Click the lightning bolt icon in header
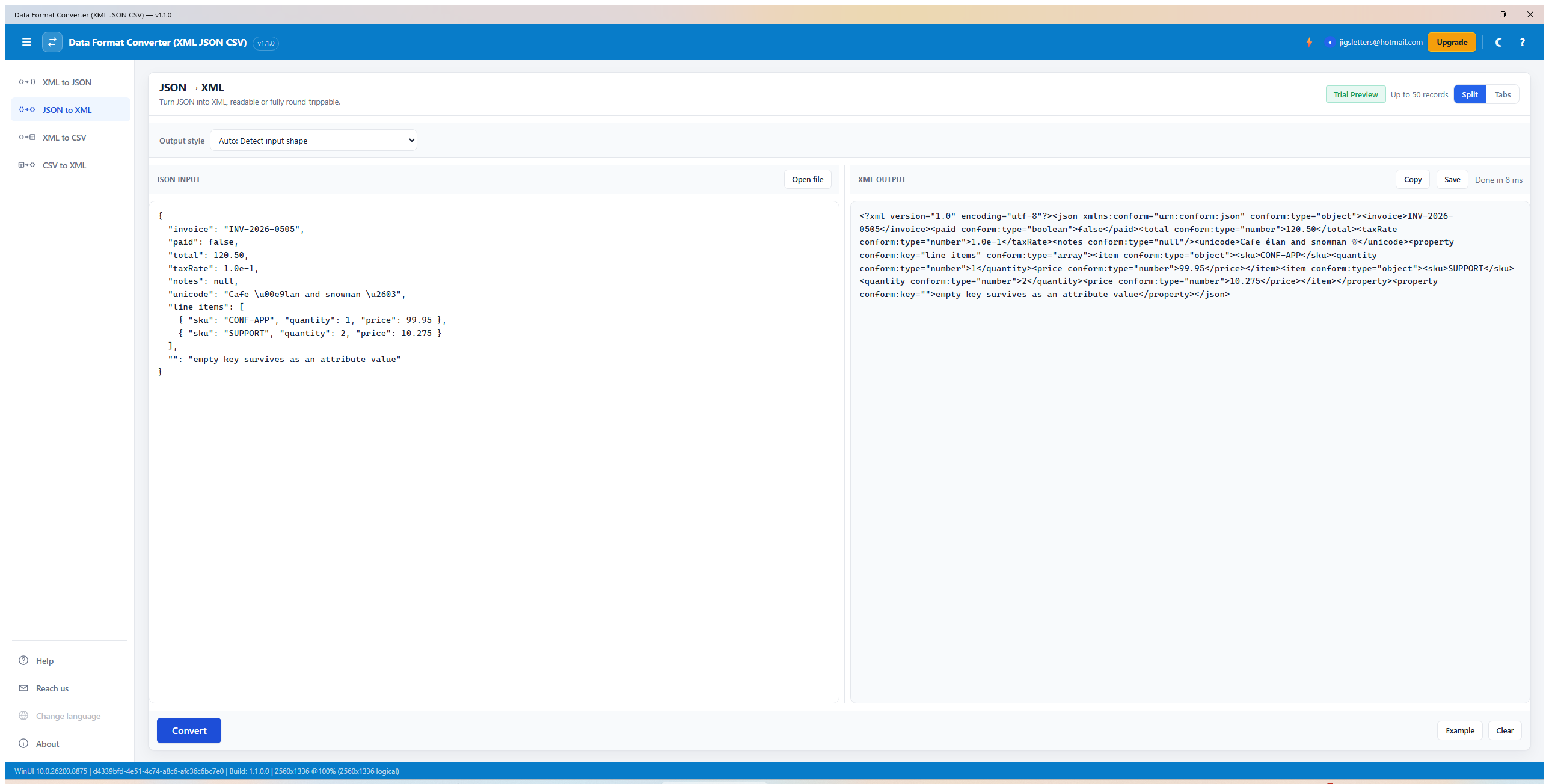The width and height of the screenshot is (1549, 784). click(1309, 42)
